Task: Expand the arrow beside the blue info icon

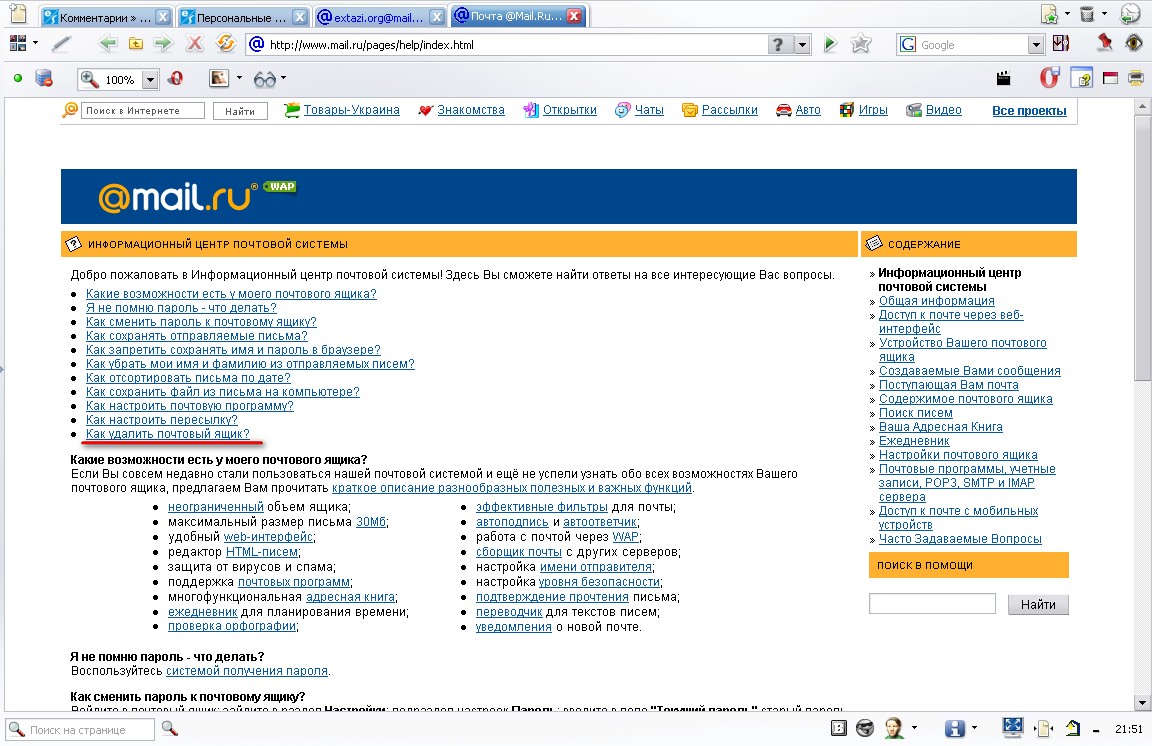Action: pos(975,728)
